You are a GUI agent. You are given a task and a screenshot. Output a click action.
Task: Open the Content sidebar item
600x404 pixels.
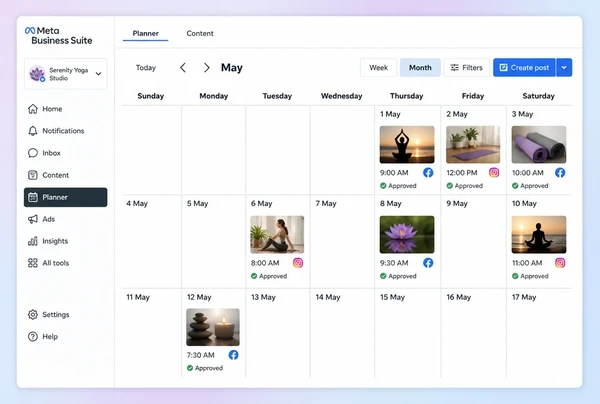(x=65, y=175)
